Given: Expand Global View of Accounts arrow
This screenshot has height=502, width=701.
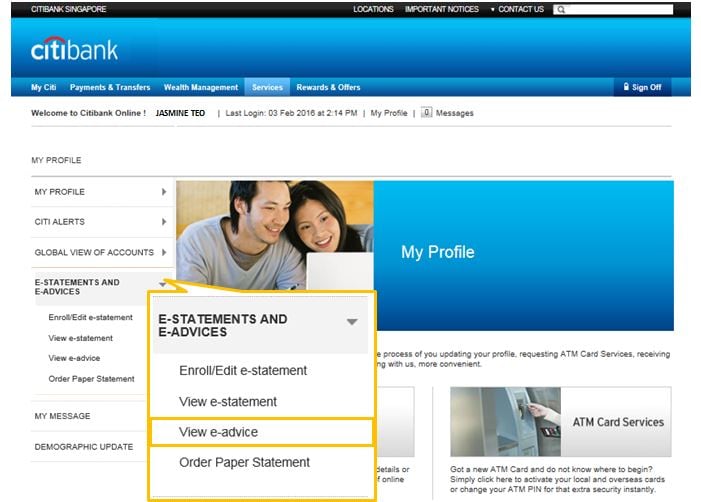Looking at the screenshot, I should (x=163, y=252).
